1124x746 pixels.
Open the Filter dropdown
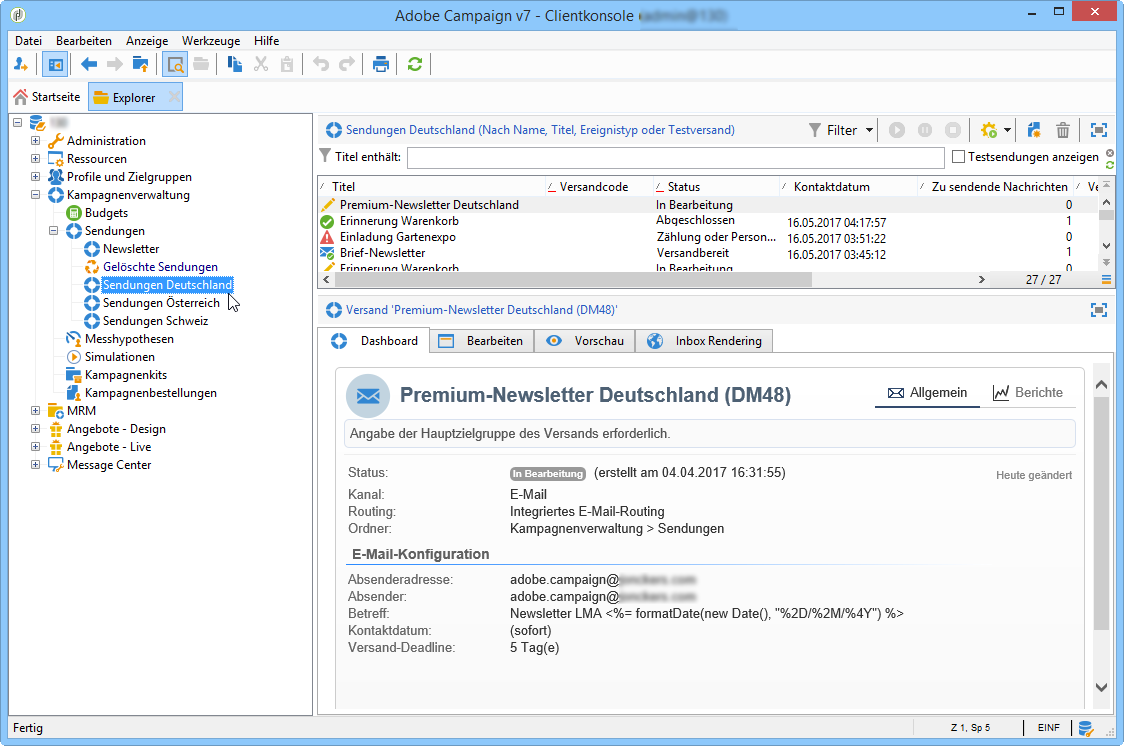pyautogui.click(x=841, y=130)
